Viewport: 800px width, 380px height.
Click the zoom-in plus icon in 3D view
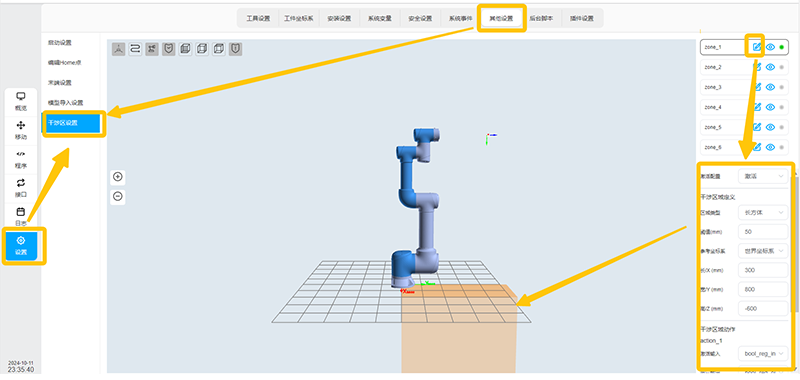pos(118,177)
